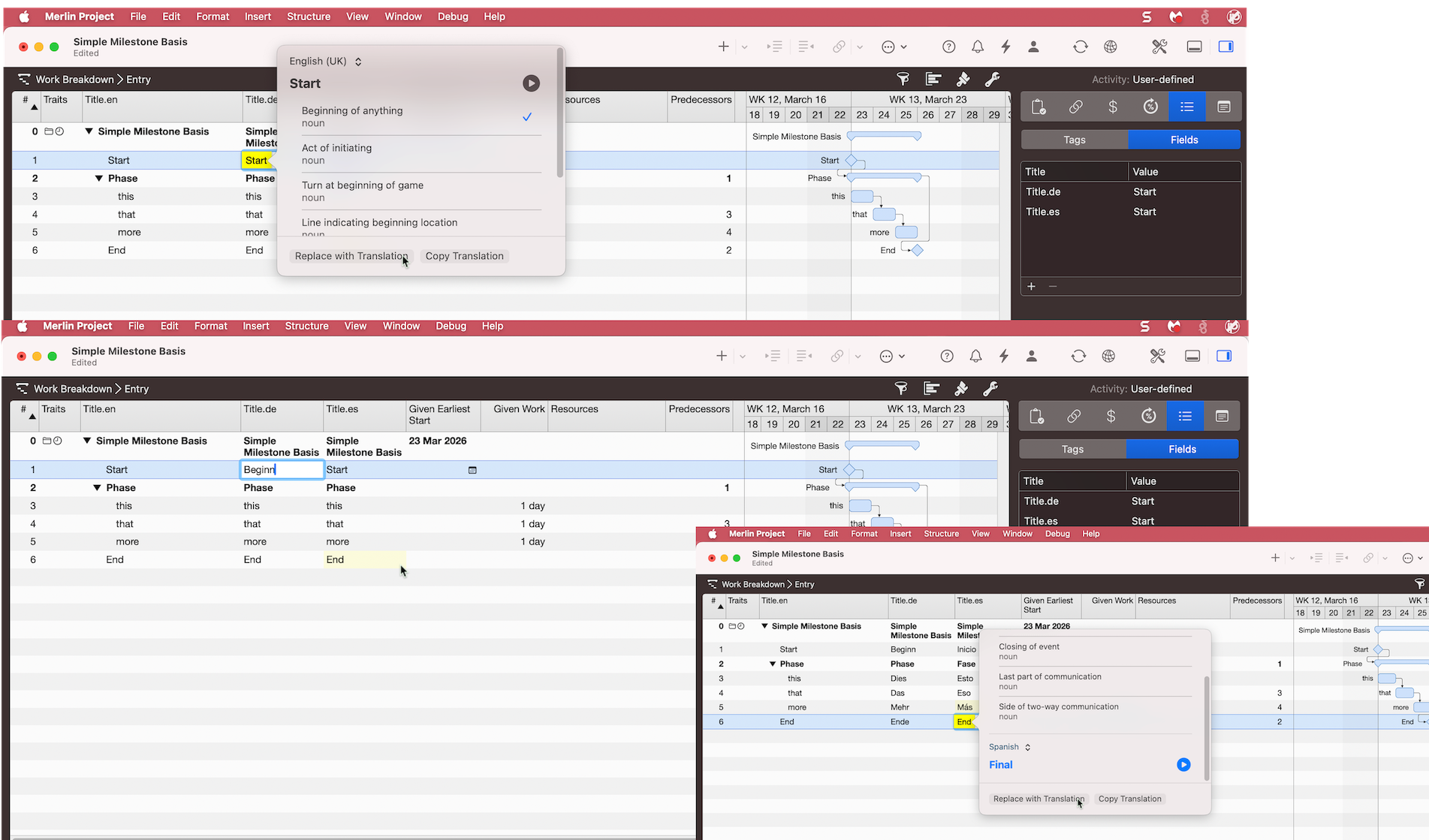Toggle the right sidebar icon in top window

[x=1226, y=47]
